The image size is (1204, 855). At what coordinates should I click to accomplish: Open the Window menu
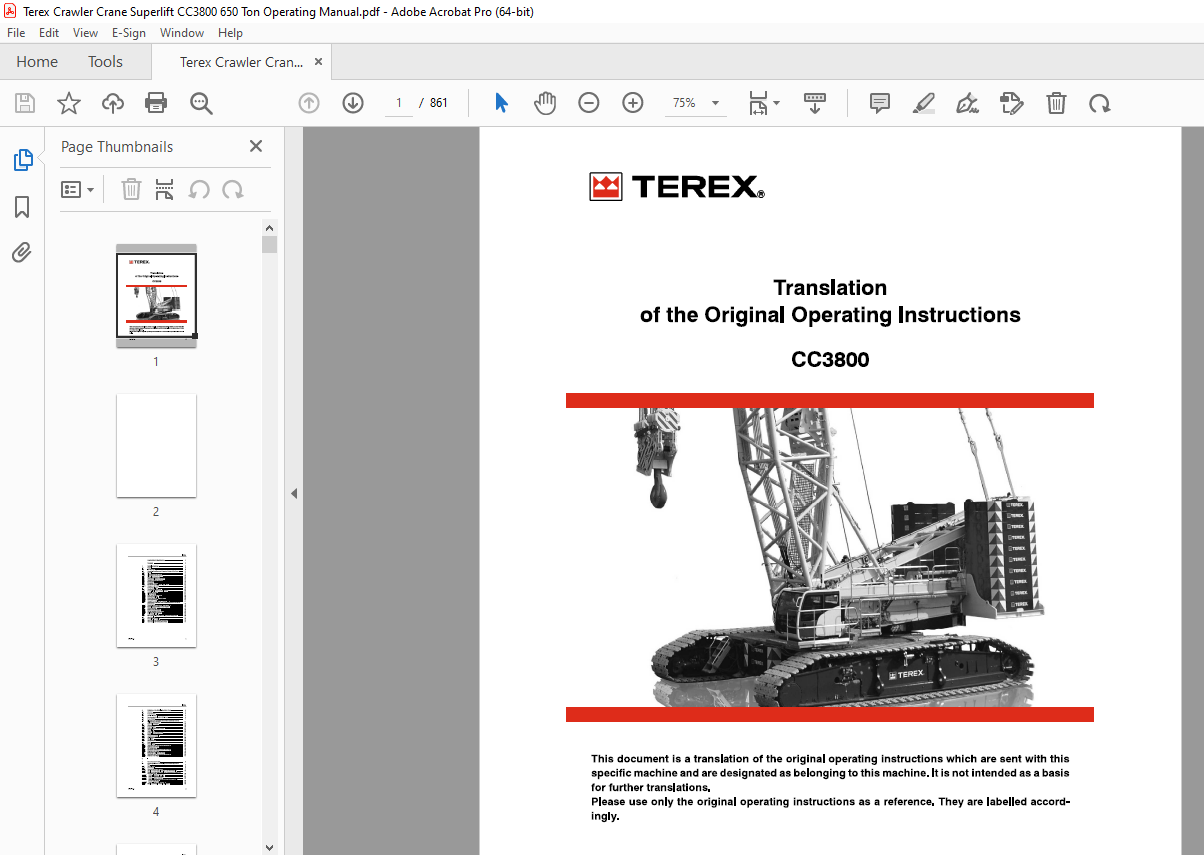(182, 33)
